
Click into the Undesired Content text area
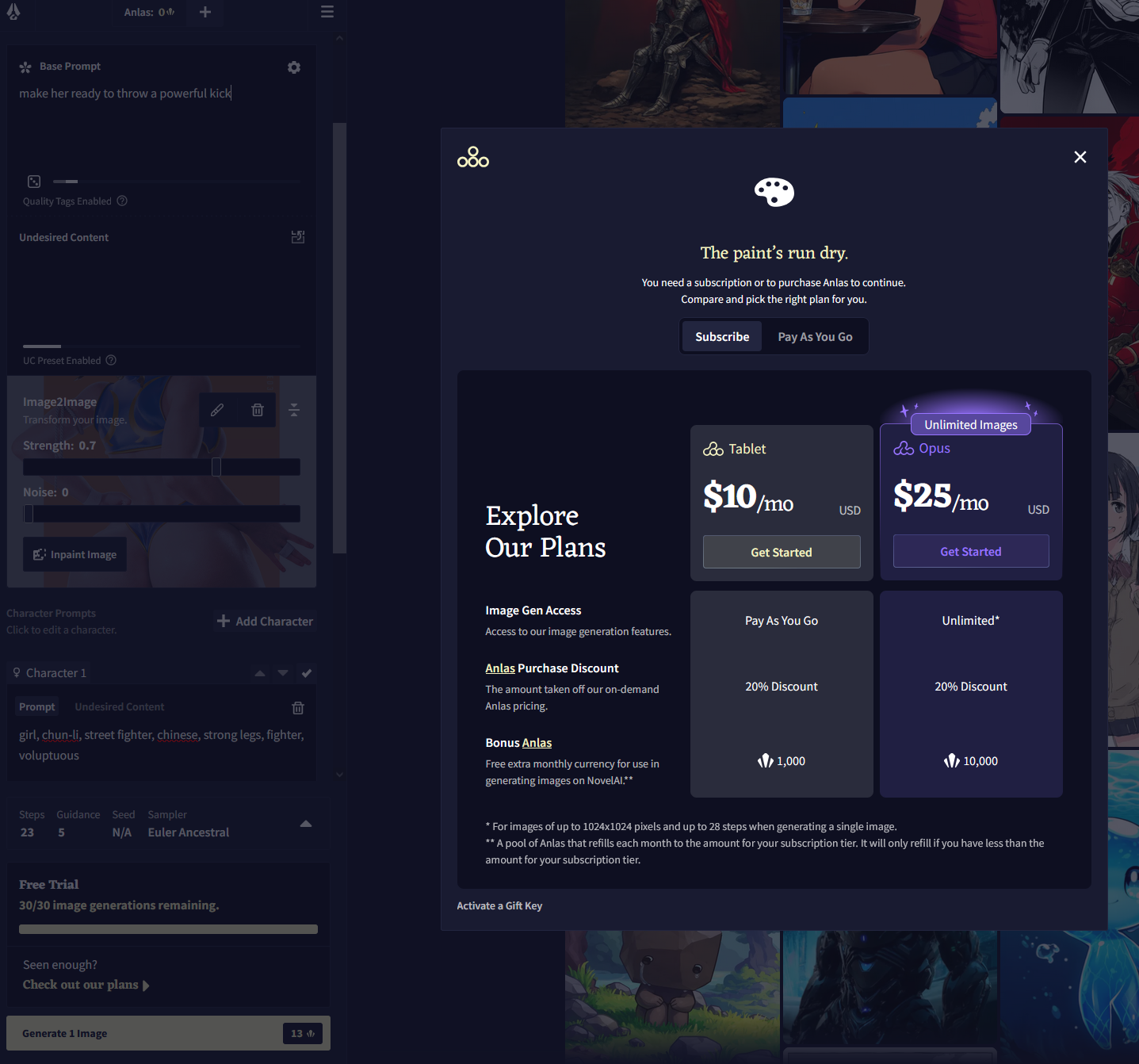(162, 292)
